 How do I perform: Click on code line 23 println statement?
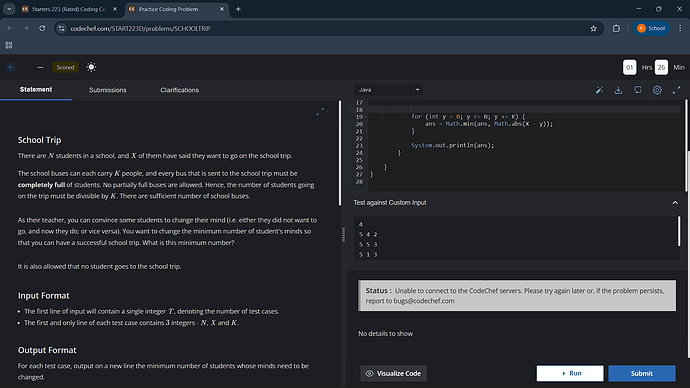452,146
